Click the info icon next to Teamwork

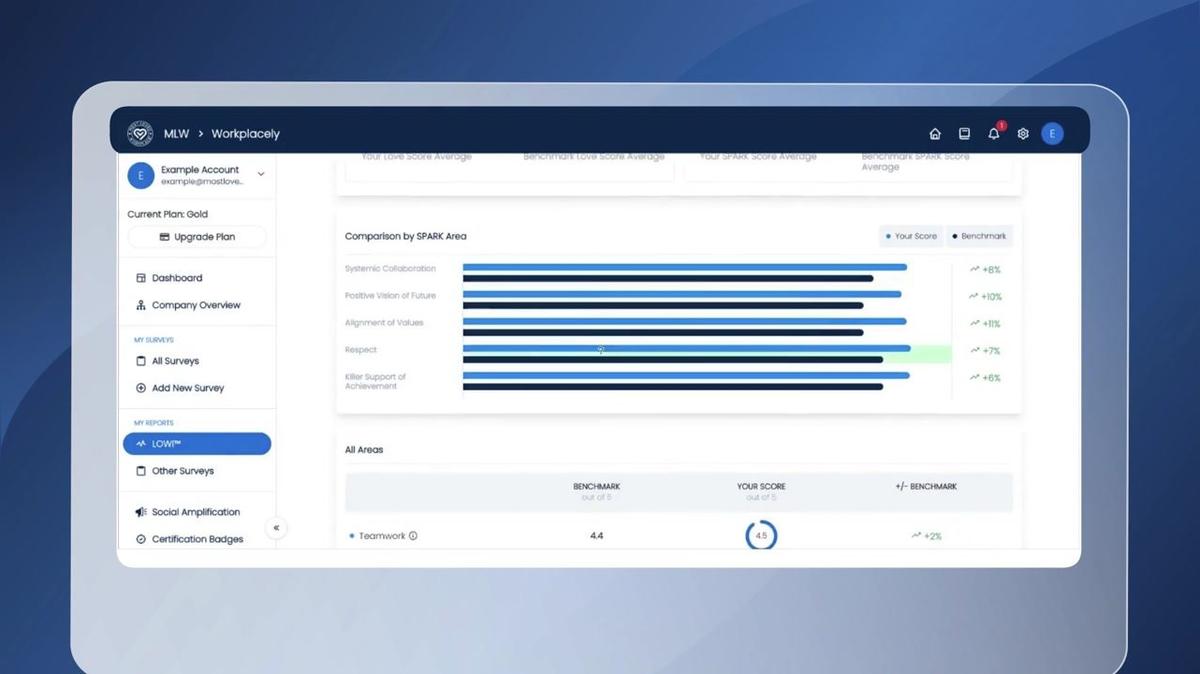click(413, 536)
